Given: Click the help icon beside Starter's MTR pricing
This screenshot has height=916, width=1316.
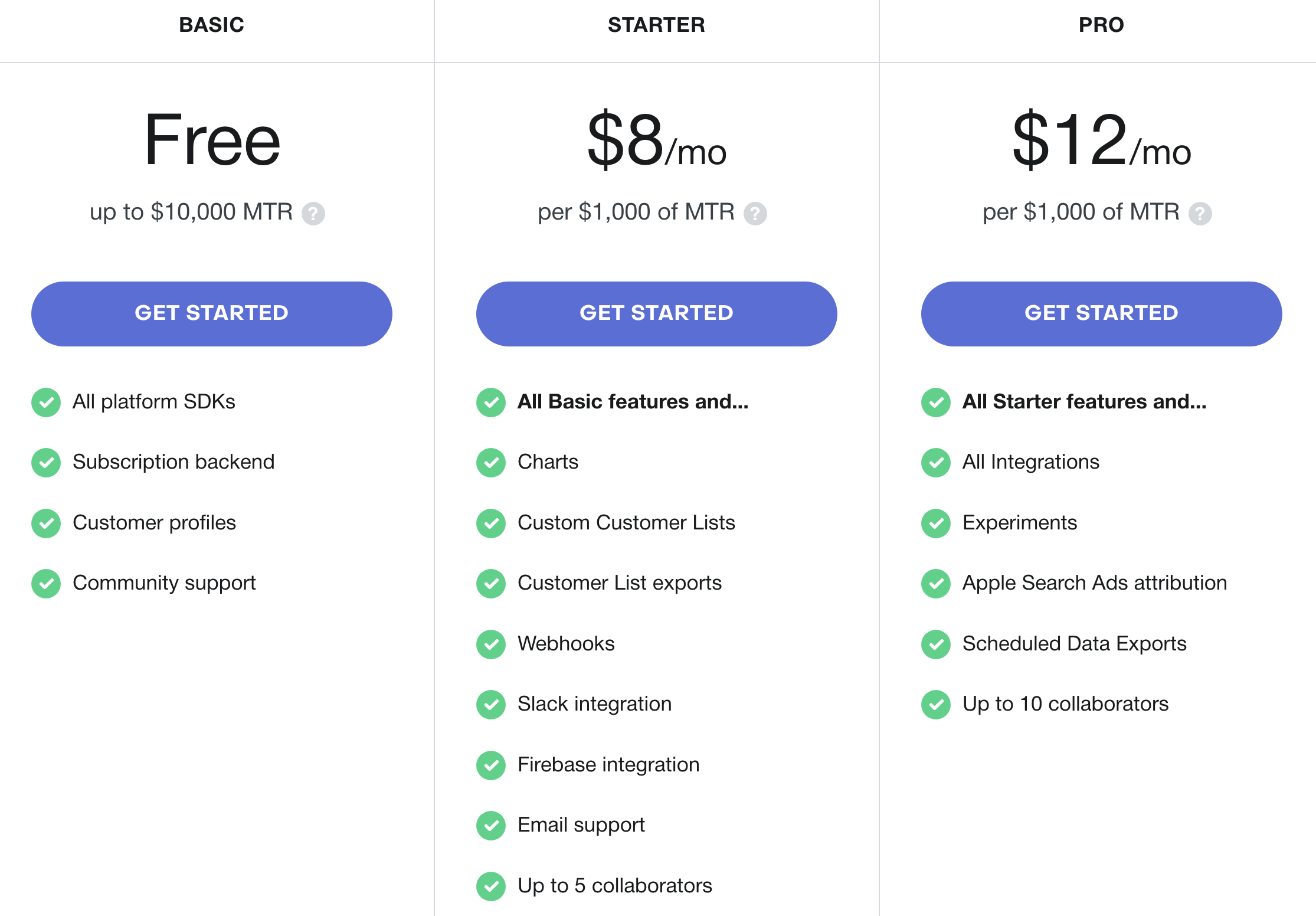Looking at the screenshot, I should click(756, 214).
